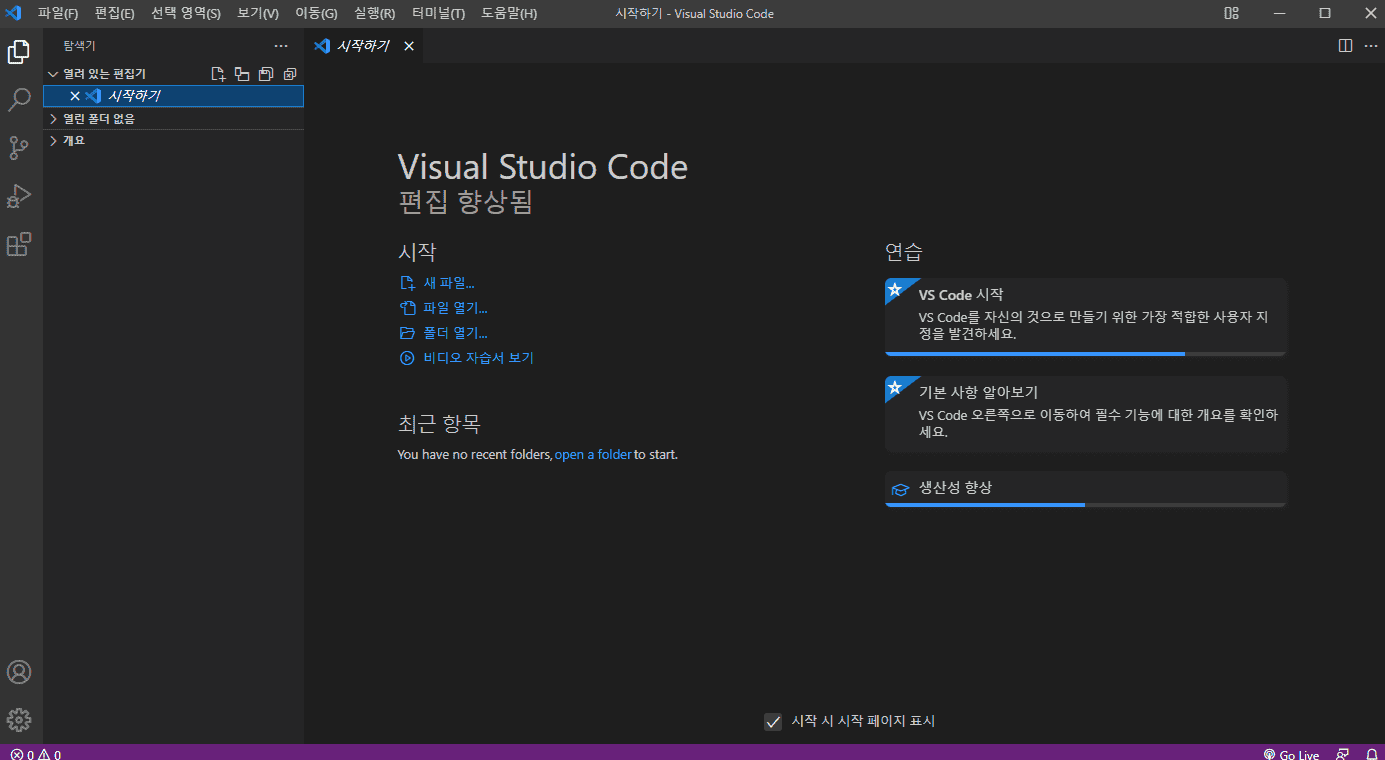Click the 최근 항목 heading
Screen dimensions: 1385x760
(439, 424)
